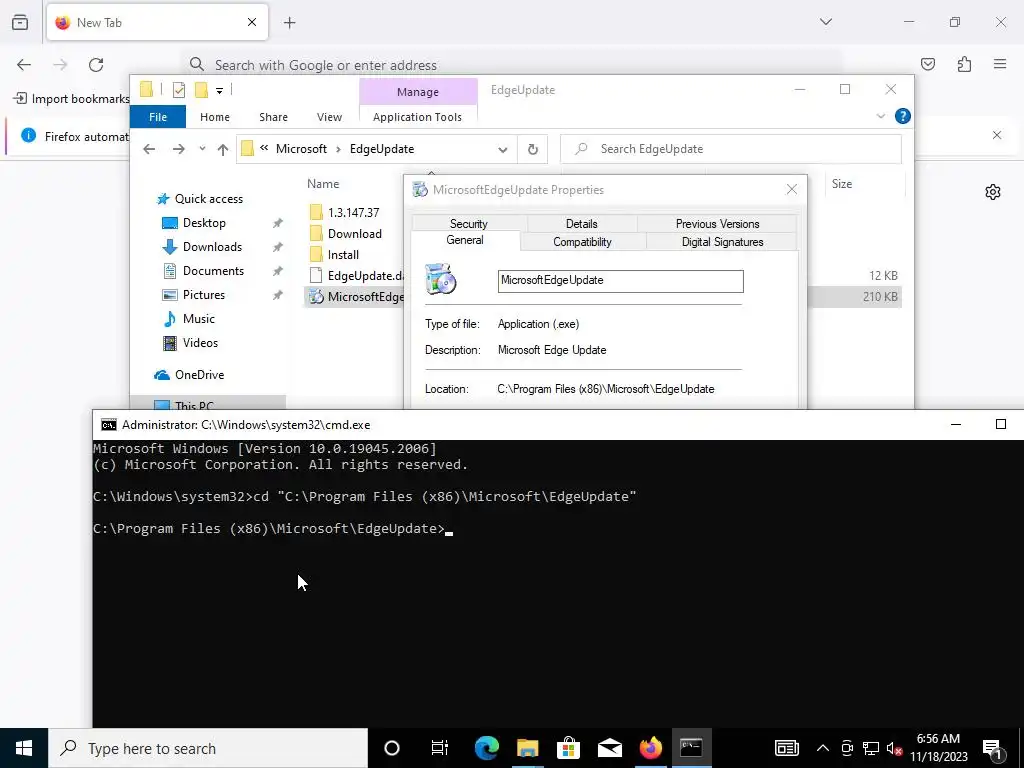Close MicrosoftEdgeUpdate Properties dialog

pyautogui.click(x=792, y=189)
